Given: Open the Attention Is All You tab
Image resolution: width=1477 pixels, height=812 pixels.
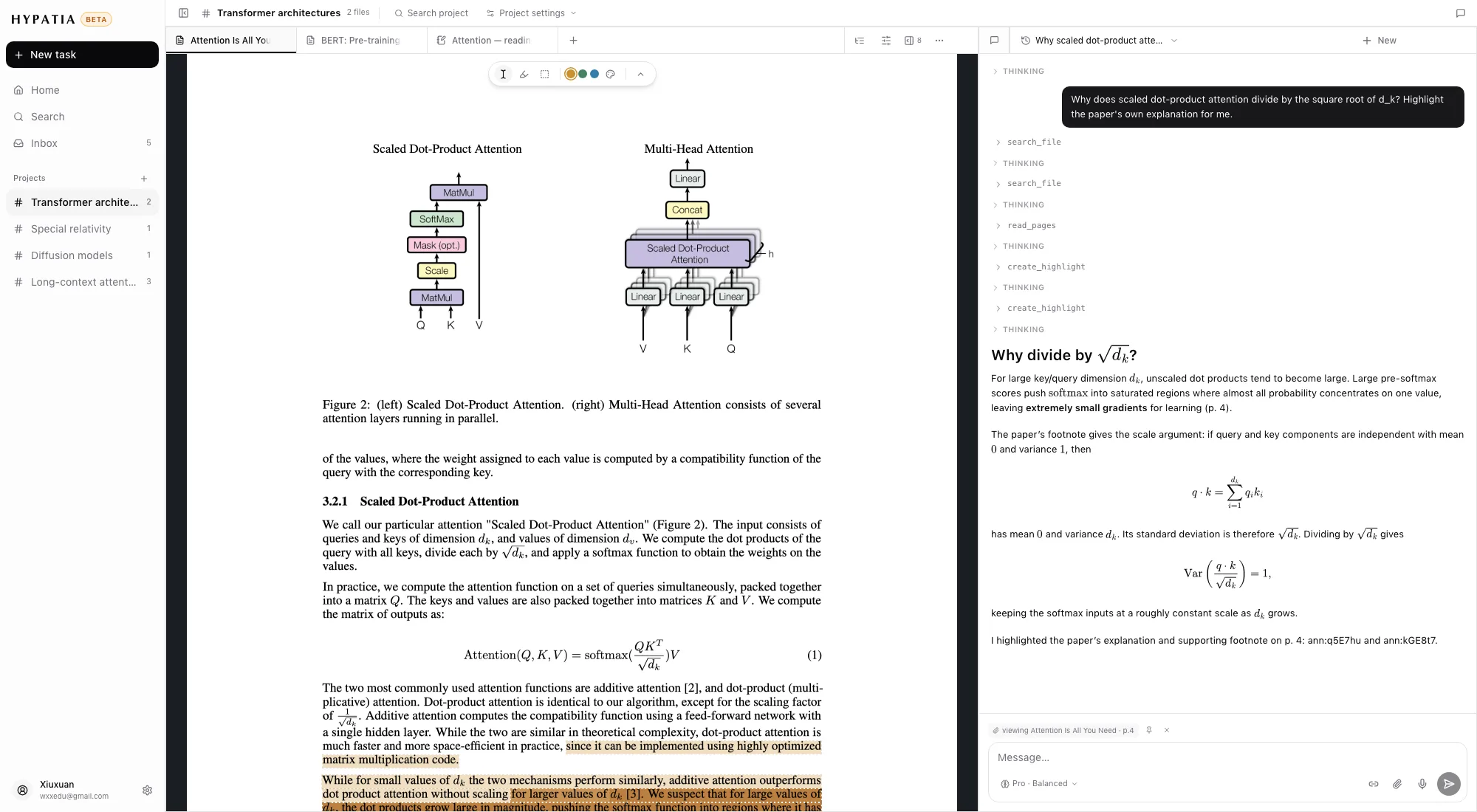Looking at the screenshot, I should tap(230, 41).
